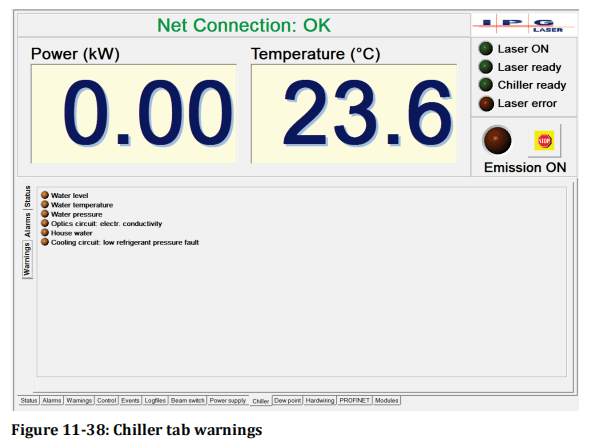This screenshot has width=590, height=445.
Task: Open the Logfiles tab
Action: [x=155, y=401]
